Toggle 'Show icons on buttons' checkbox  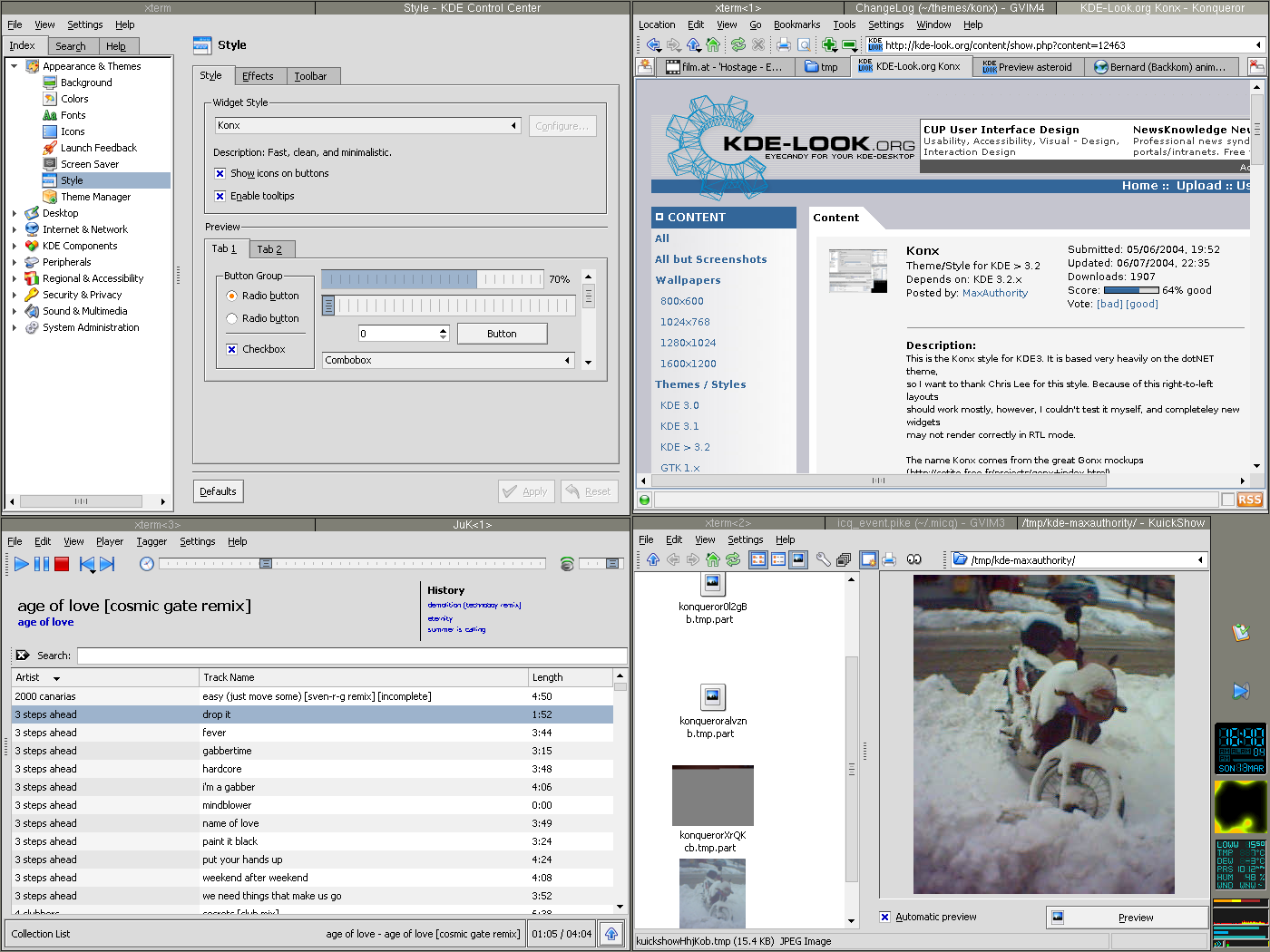[220, 173]
